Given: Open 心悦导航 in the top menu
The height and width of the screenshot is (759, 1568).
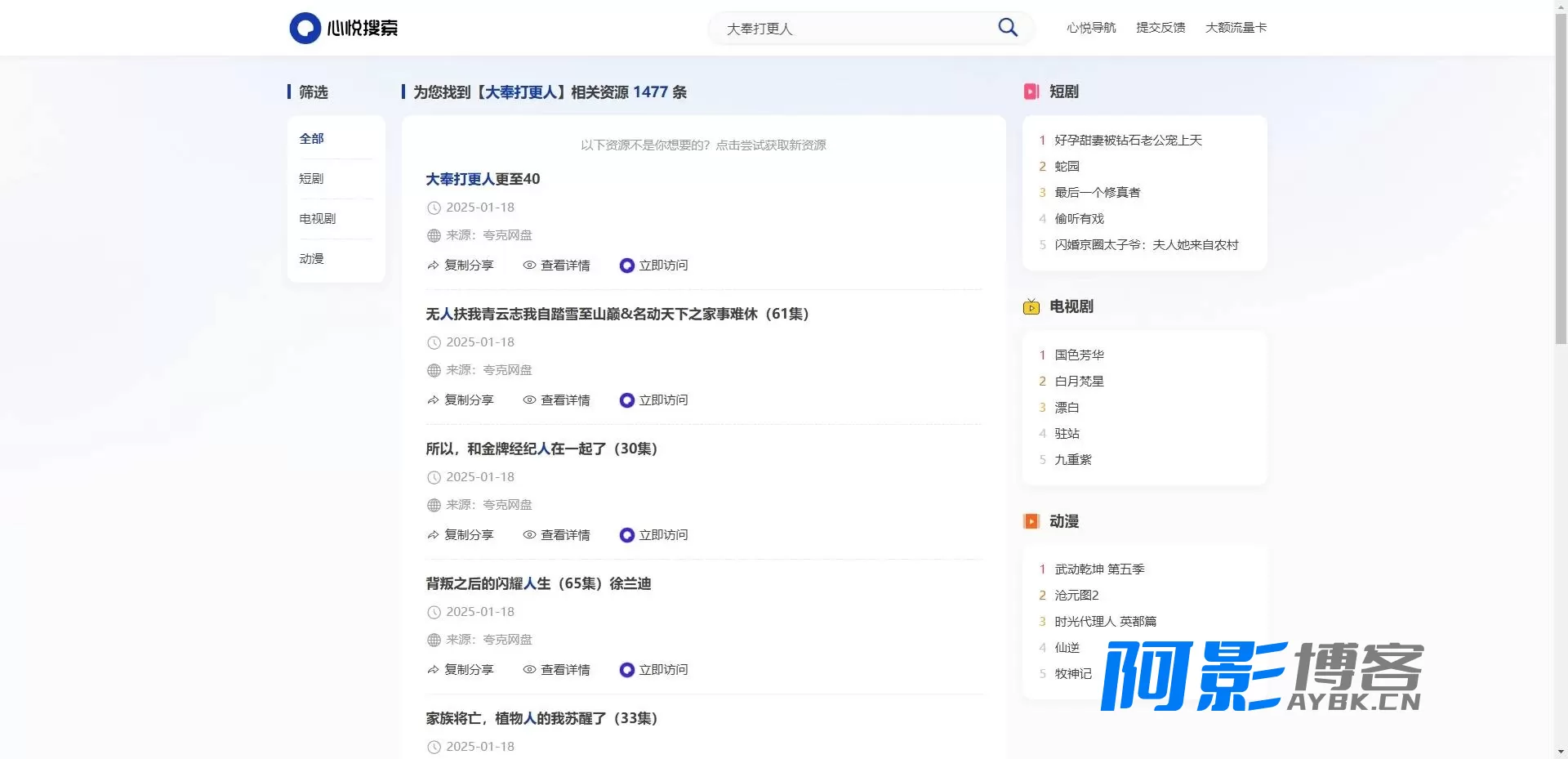Looking at the screenshot, I should coord(1091,28).
